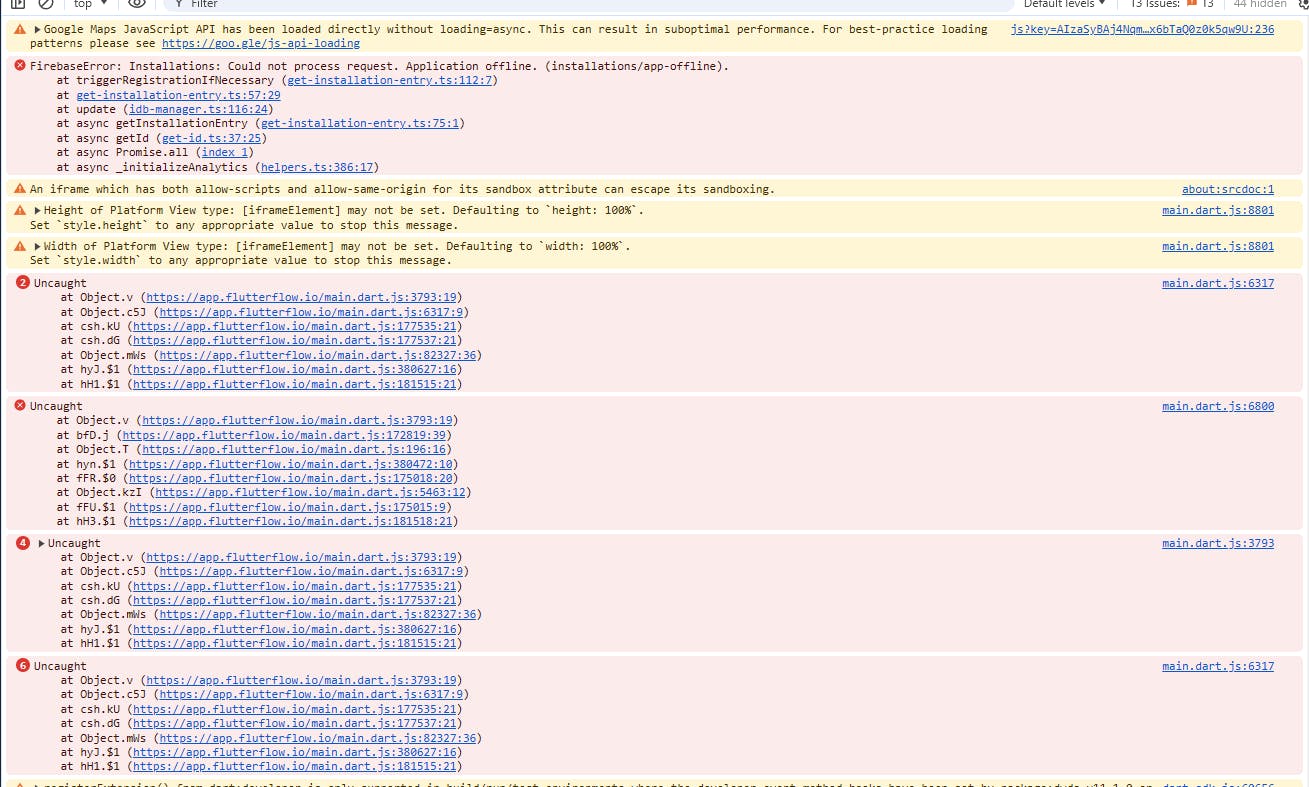Click the error icon beside FirebaseError message
This screenshot has width=1309, height=787.
tap(20, 65)
